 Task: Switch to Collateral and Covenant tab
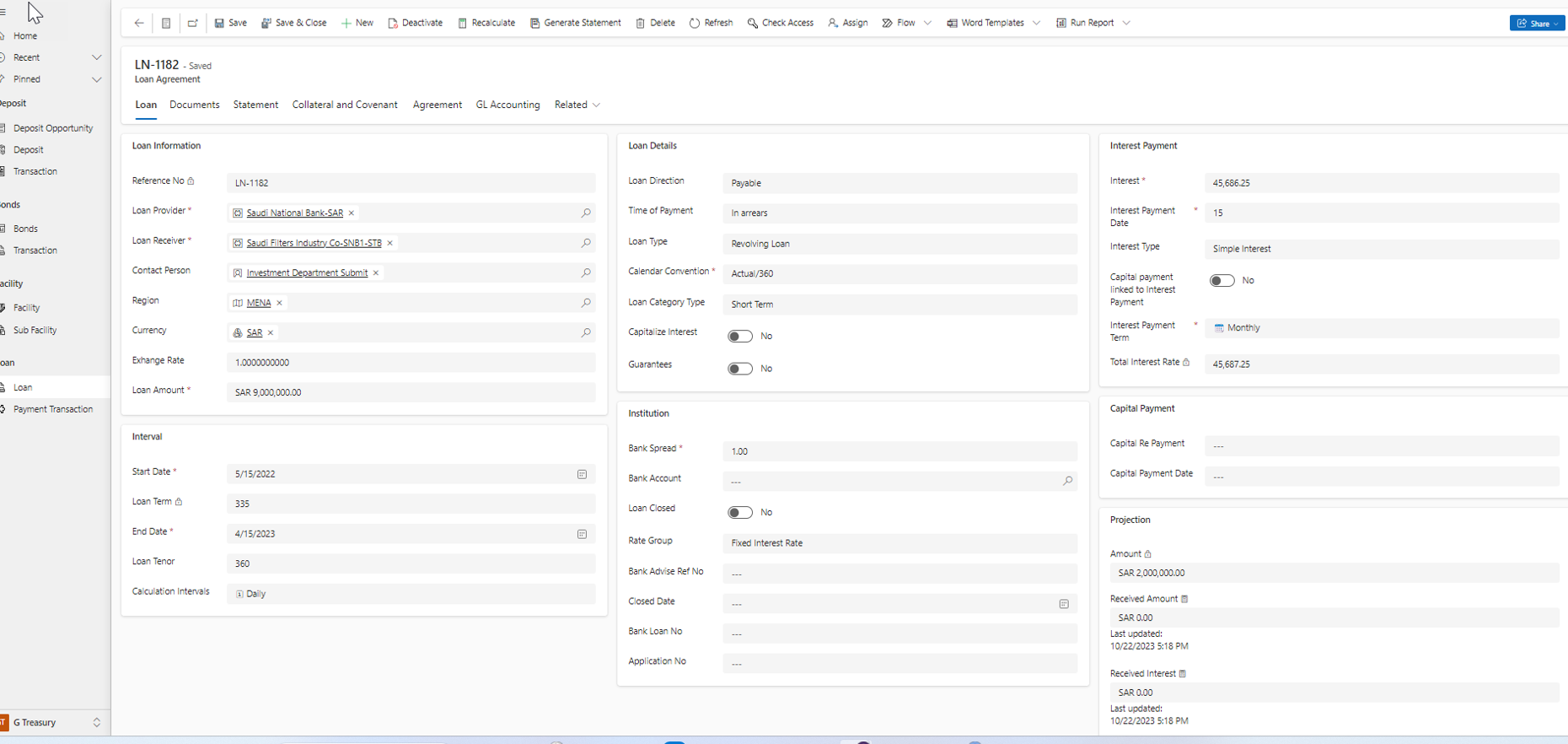click(x=345, y=105)
